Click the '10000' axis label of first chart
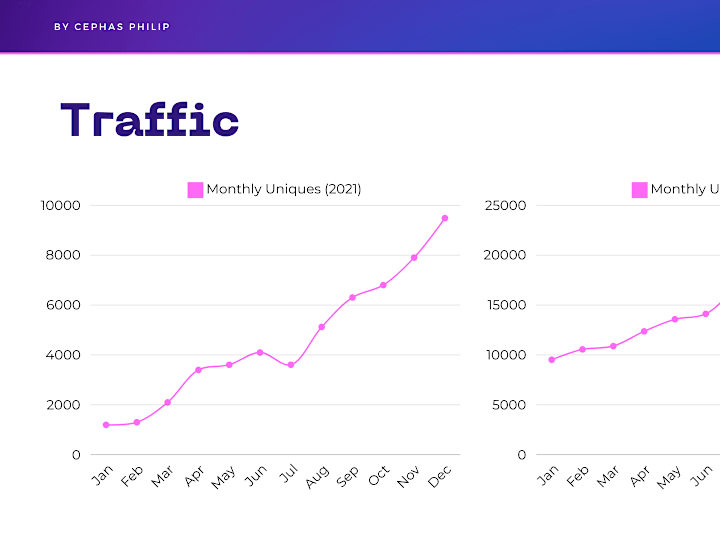Image resolution: width=720 pixels, height=540 pixels. (61, 205)
